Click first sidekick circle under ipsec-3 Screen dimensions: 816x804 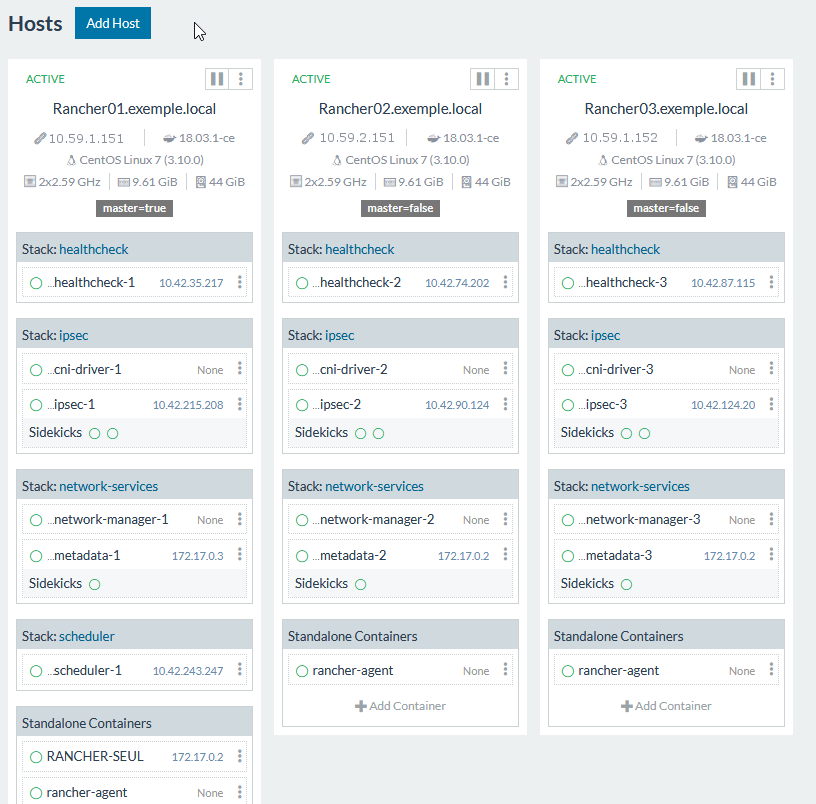click(x=627, y=433)
